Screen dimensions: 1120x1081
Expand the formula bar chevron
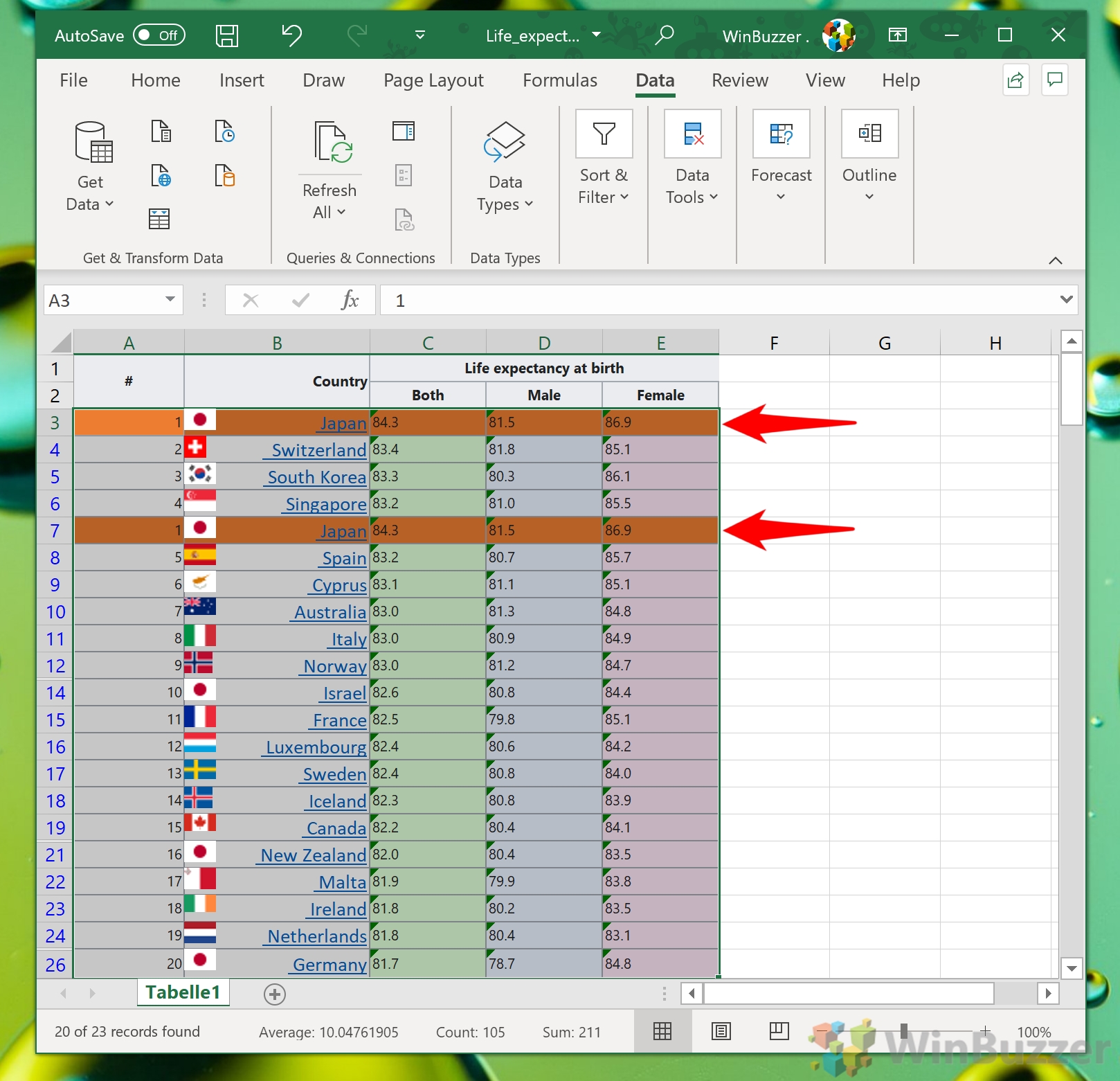[x=1066, y=300]
